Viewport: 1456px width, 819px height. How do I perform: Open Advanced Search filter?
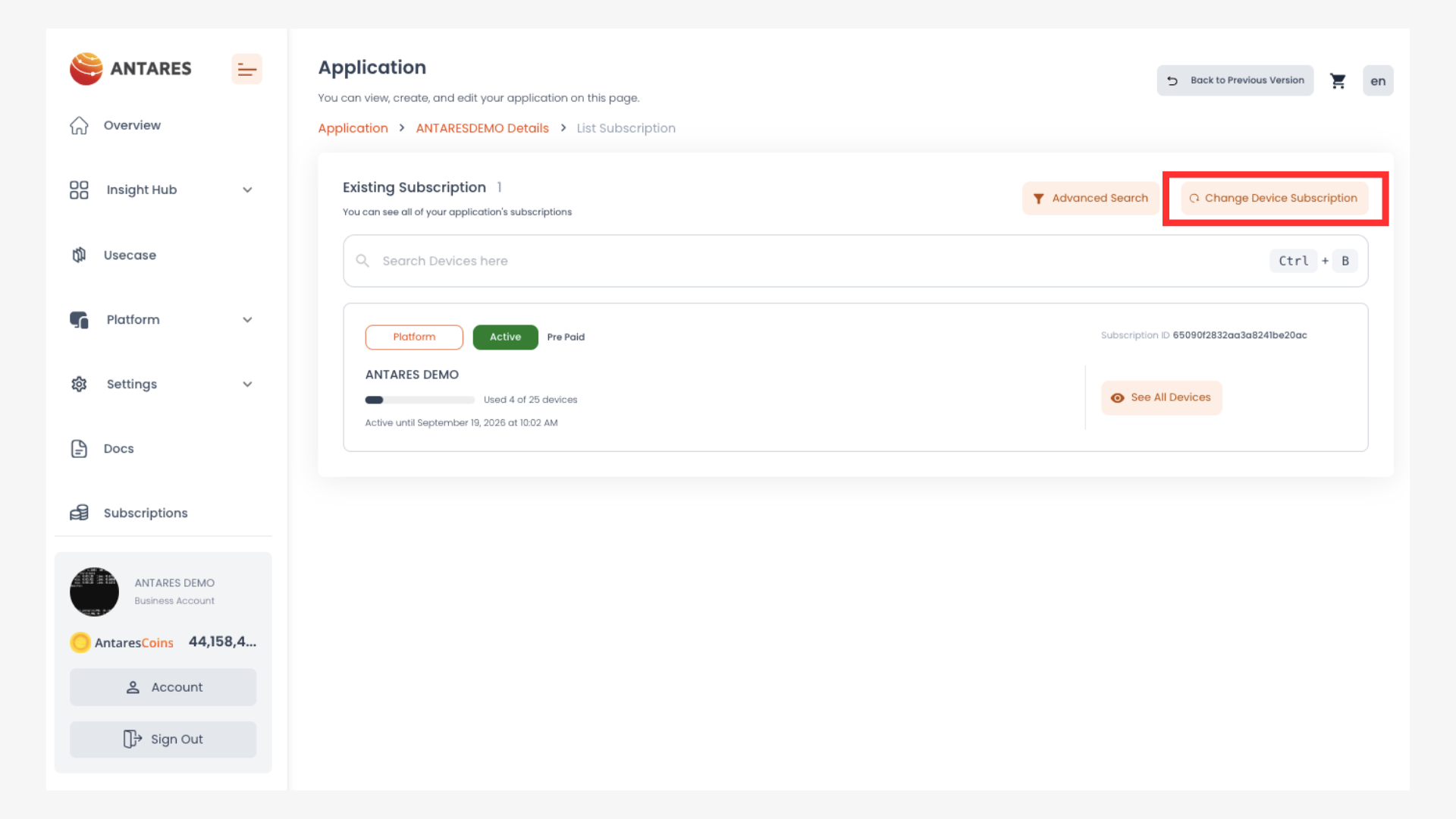coord(1090,198)
